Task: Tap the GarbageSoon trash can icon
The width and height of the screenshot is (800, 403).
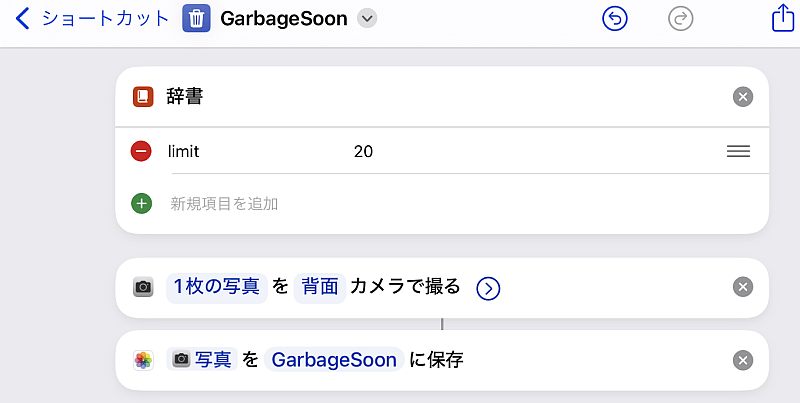Action: tap(196, 19)
